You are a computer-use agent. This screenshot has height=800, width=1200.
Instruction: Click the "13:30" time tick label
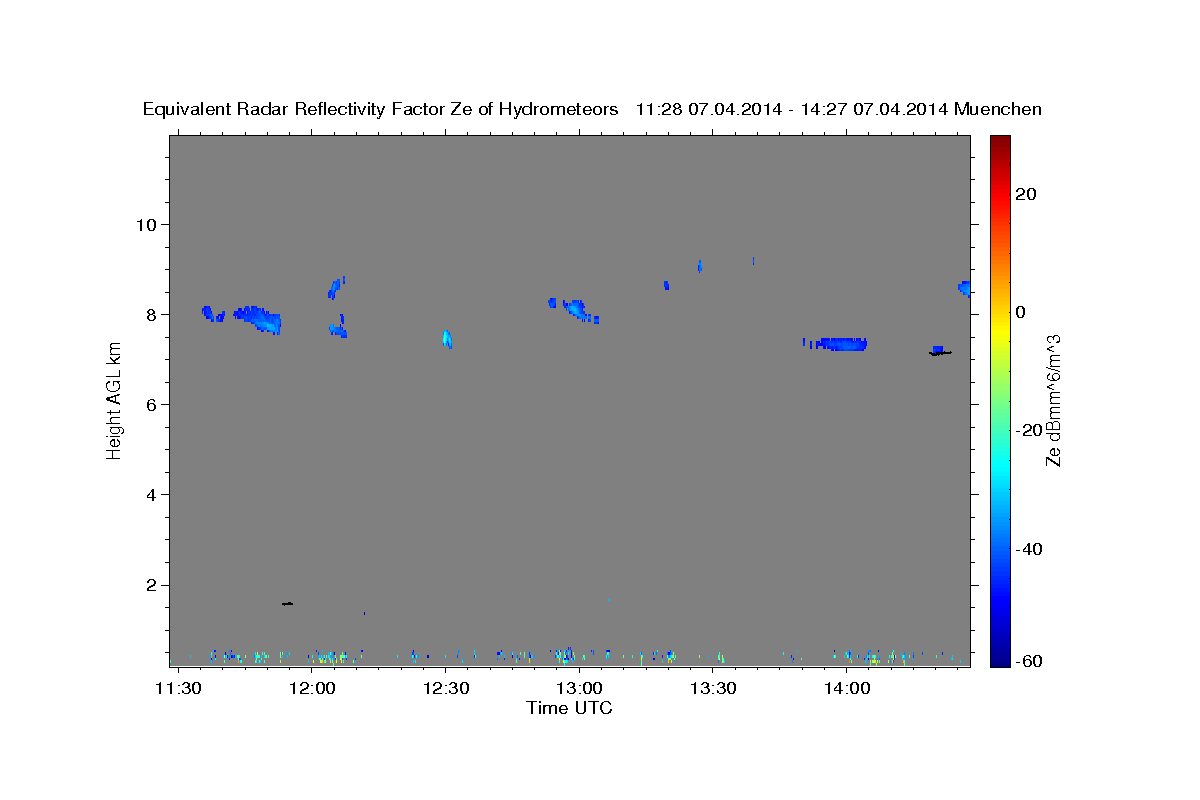tap(714, 689)
